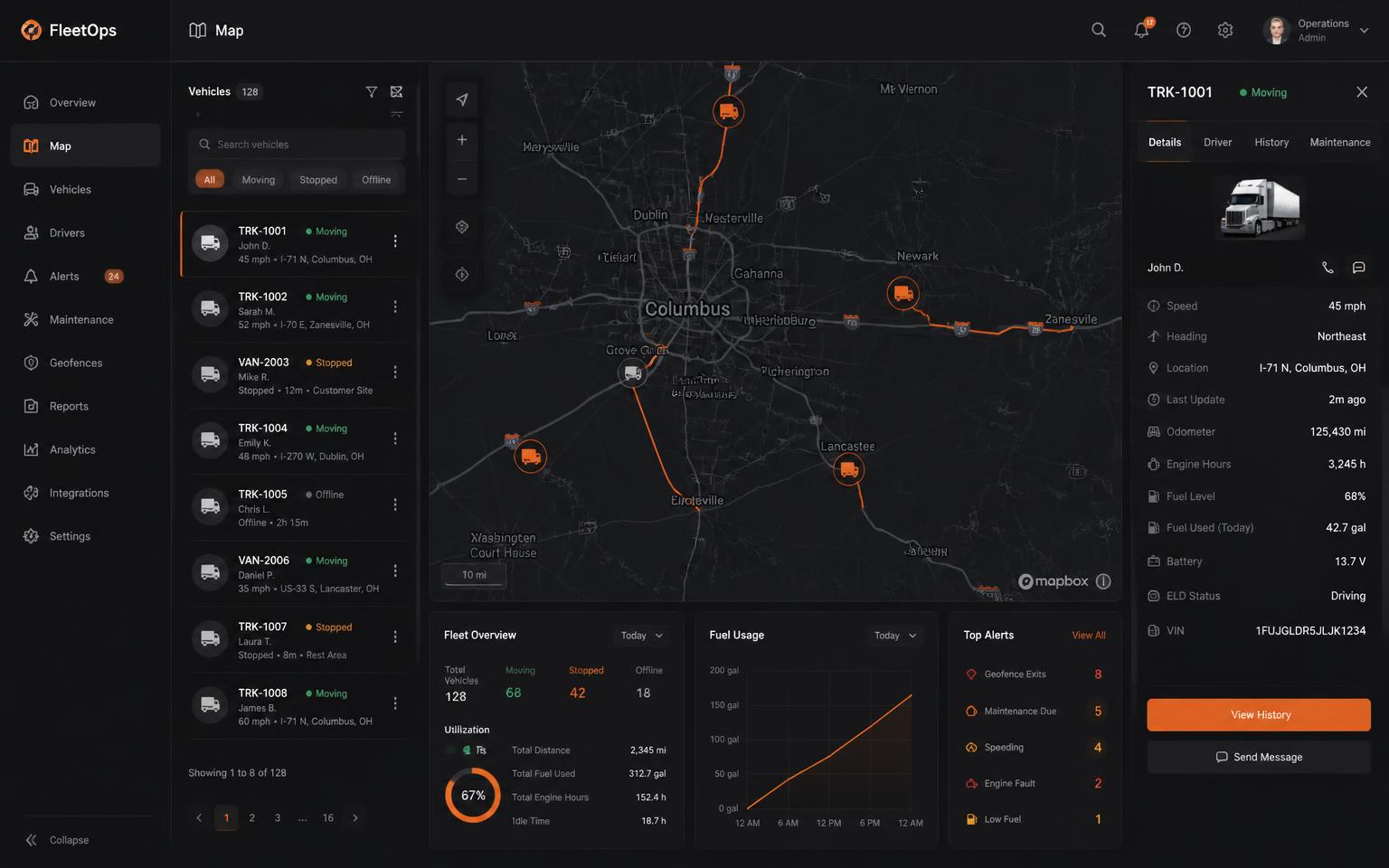Screen dimensions: 1389x868
Task: Go to previous page of vehicles
Action: [199, 818]
